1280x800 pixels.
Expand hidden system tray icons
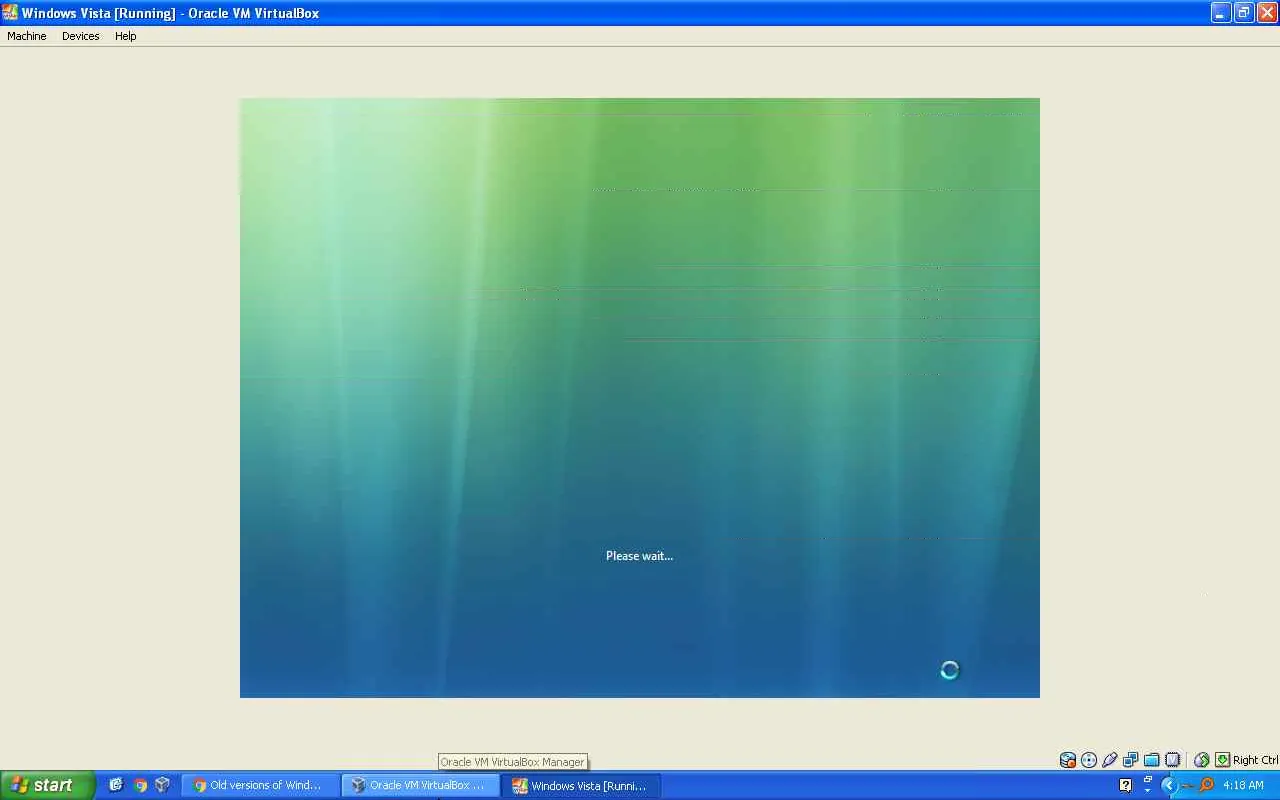click(1168, 785)
